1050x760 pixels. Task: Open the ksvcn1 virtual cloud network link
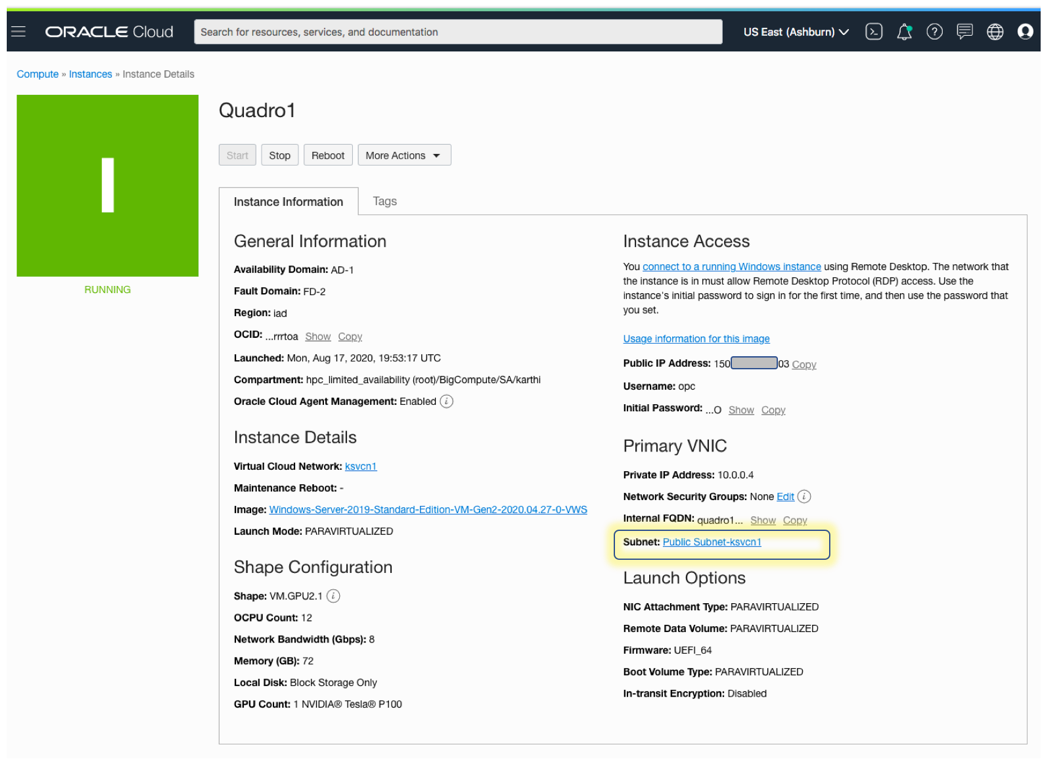361,466
